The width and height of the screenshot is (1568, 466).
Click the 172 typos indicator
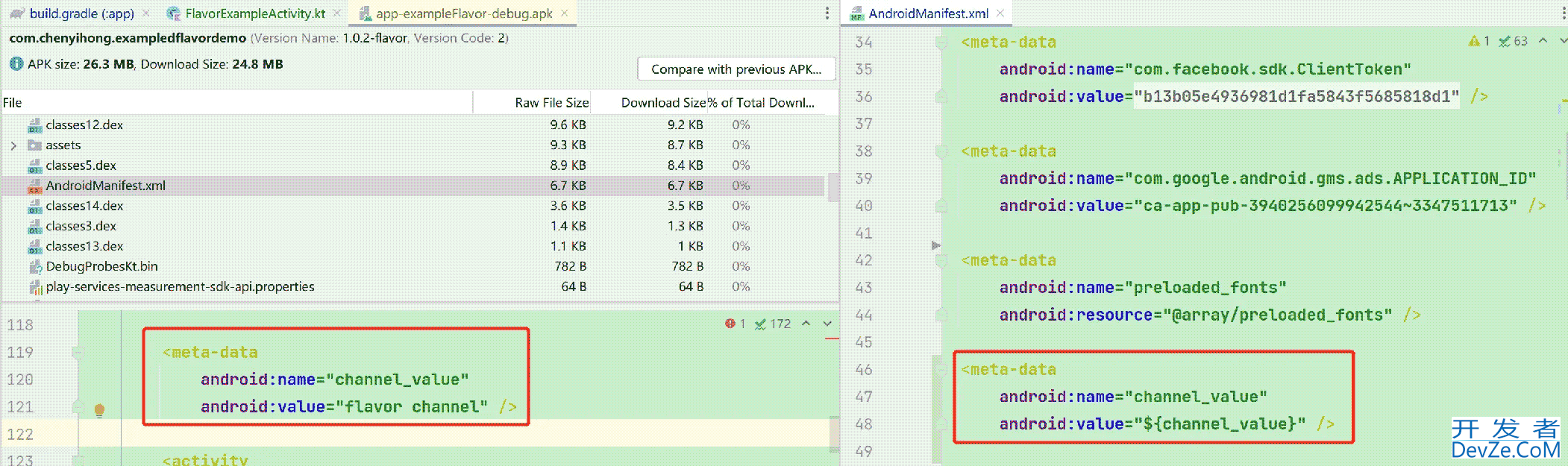click(x=773, y=324)
